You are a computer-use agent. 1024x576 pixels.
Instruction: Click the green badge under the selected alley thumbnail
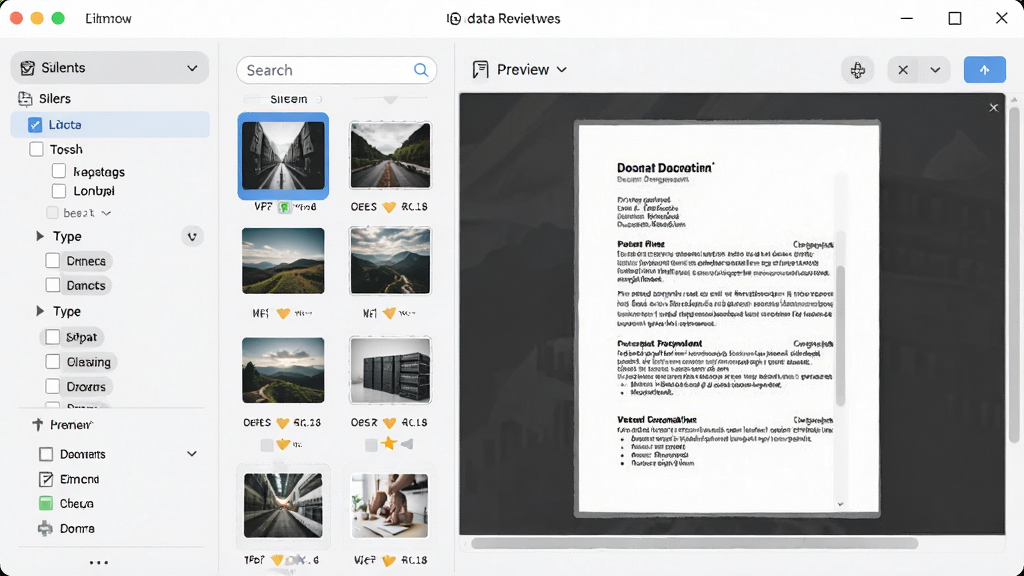click(283, 207)
